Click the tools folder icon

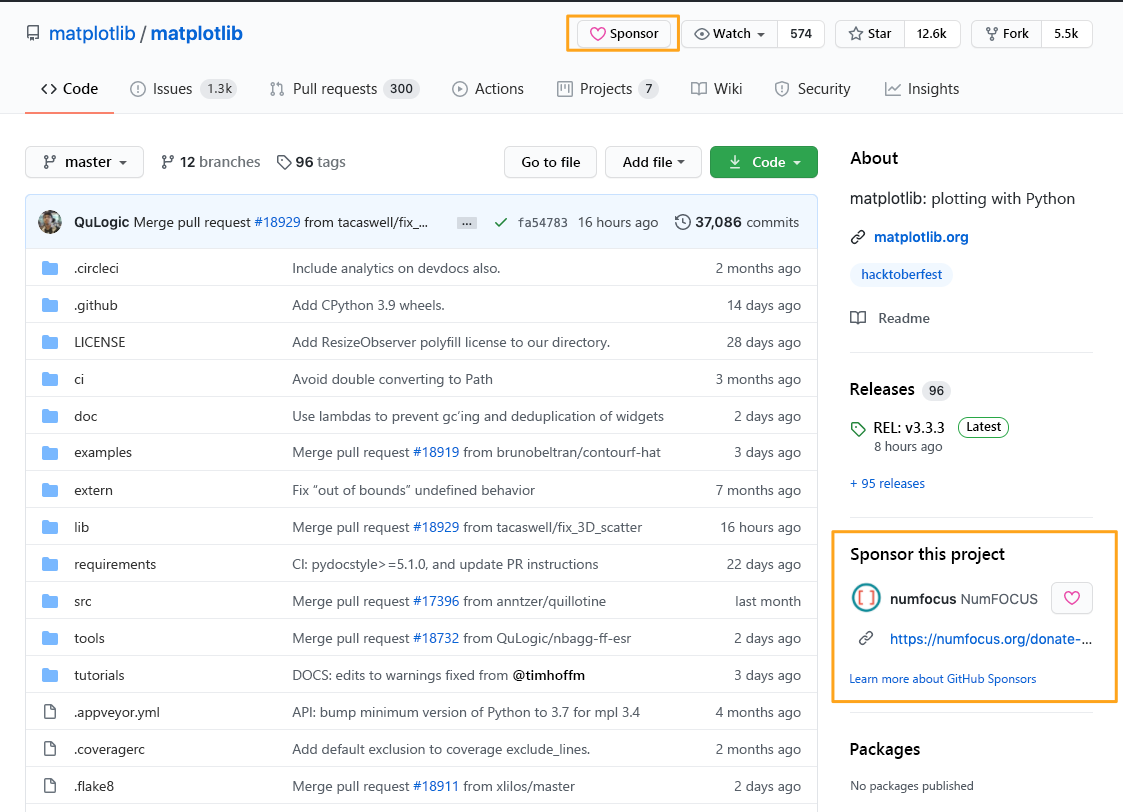point(50,638)
